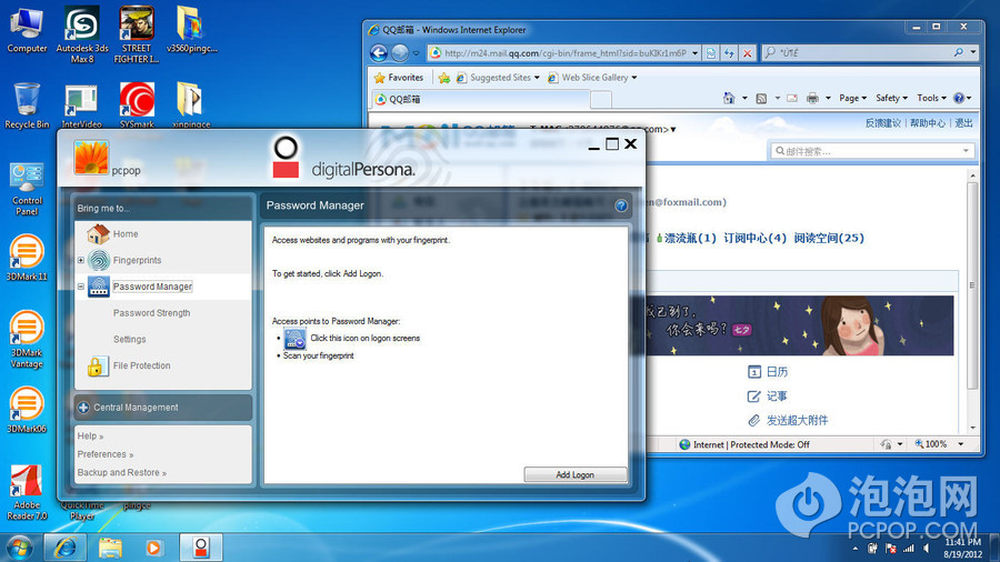The height and width of the screenshot is (562, 1000).
Task: Click the Read Mail icon in IE
Action: [x=792, y=98]
